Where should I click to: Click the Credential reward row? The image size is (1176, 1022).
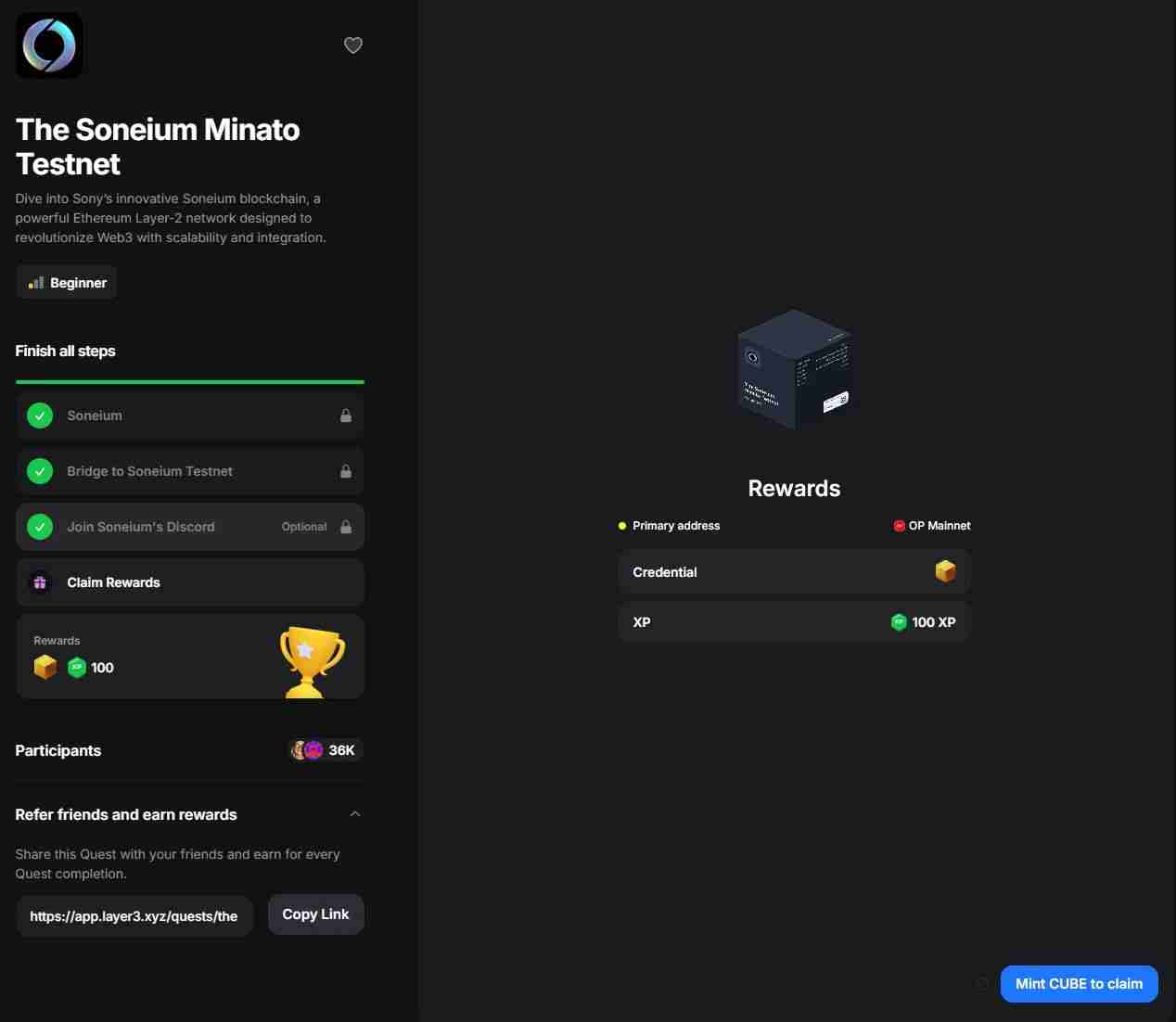pyautogui.click(x=794, y=572)
